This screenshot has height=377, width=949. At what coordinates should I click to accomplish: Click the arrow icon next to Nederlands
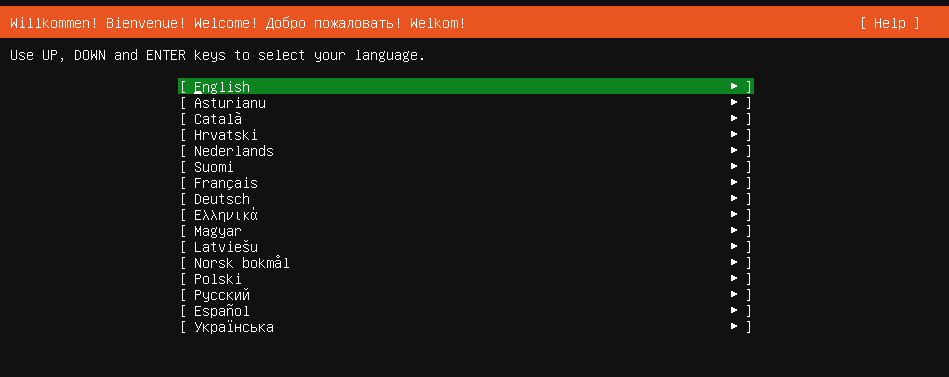[734, 151]
